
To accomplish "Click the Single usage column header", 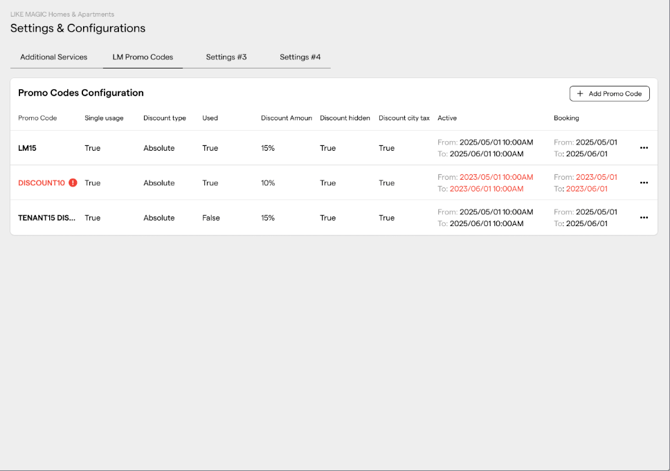I will point(104,118).
